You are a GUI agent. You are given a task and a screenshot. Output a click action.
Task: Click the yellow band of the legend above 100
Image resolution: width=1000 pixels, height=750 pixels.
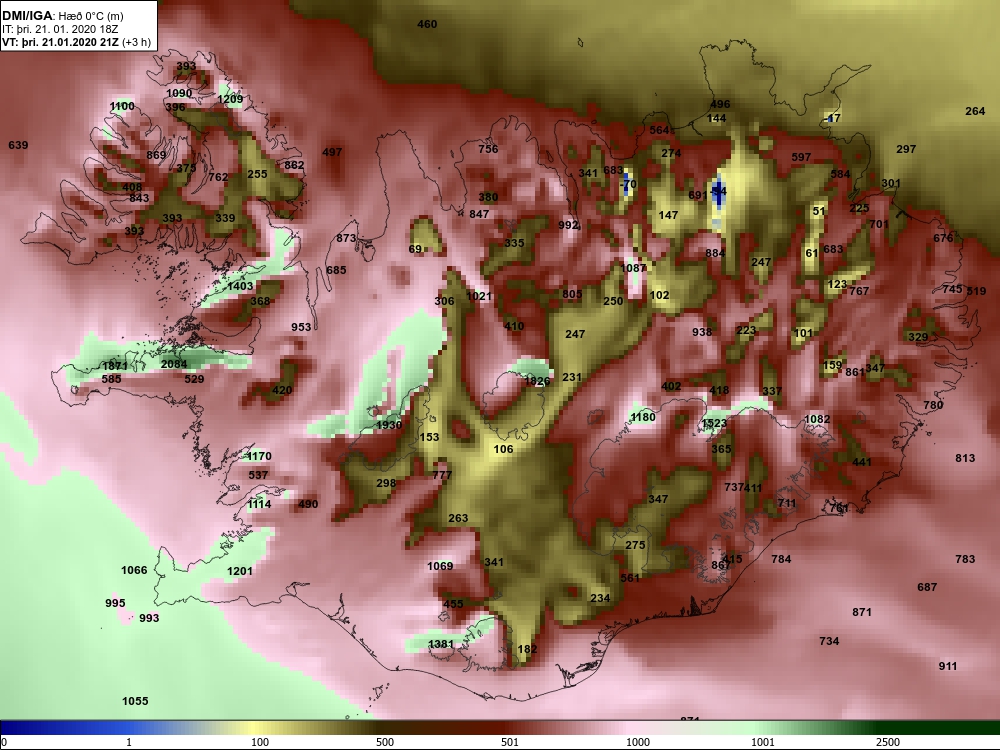[255, 728]
